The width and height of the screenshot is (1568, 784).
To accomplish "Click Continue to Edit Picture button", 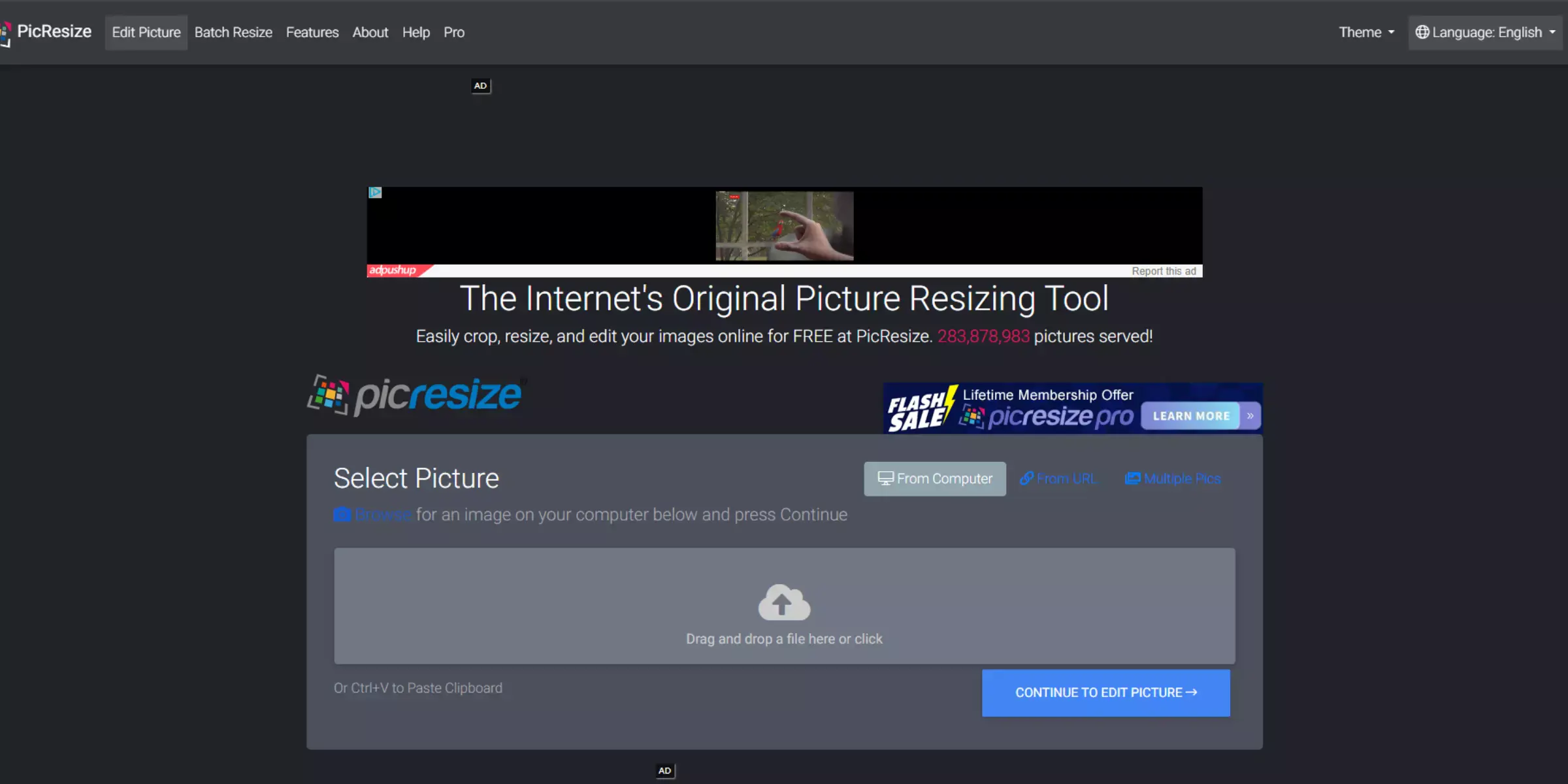I will [1106, 692].
